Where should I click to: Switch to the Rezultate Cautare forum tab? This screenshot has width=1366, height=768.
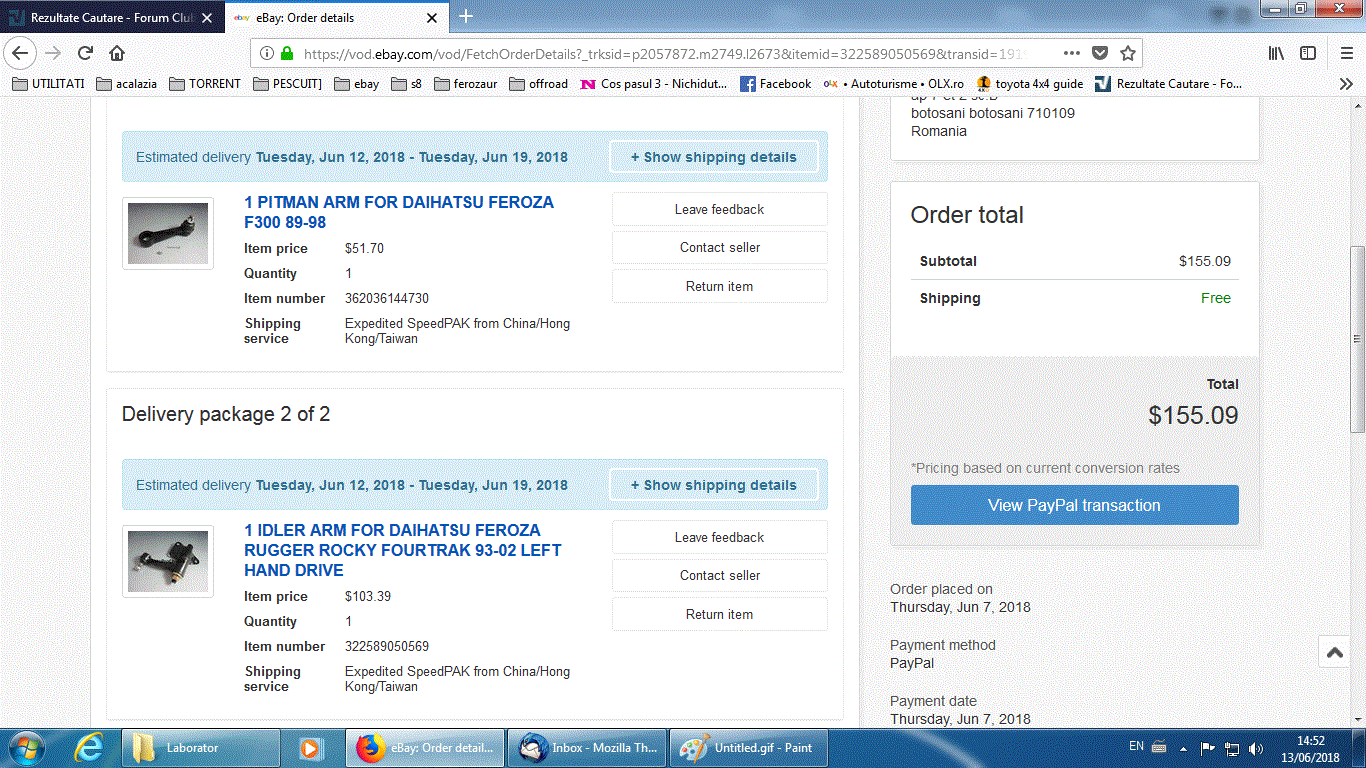(112, 17)
